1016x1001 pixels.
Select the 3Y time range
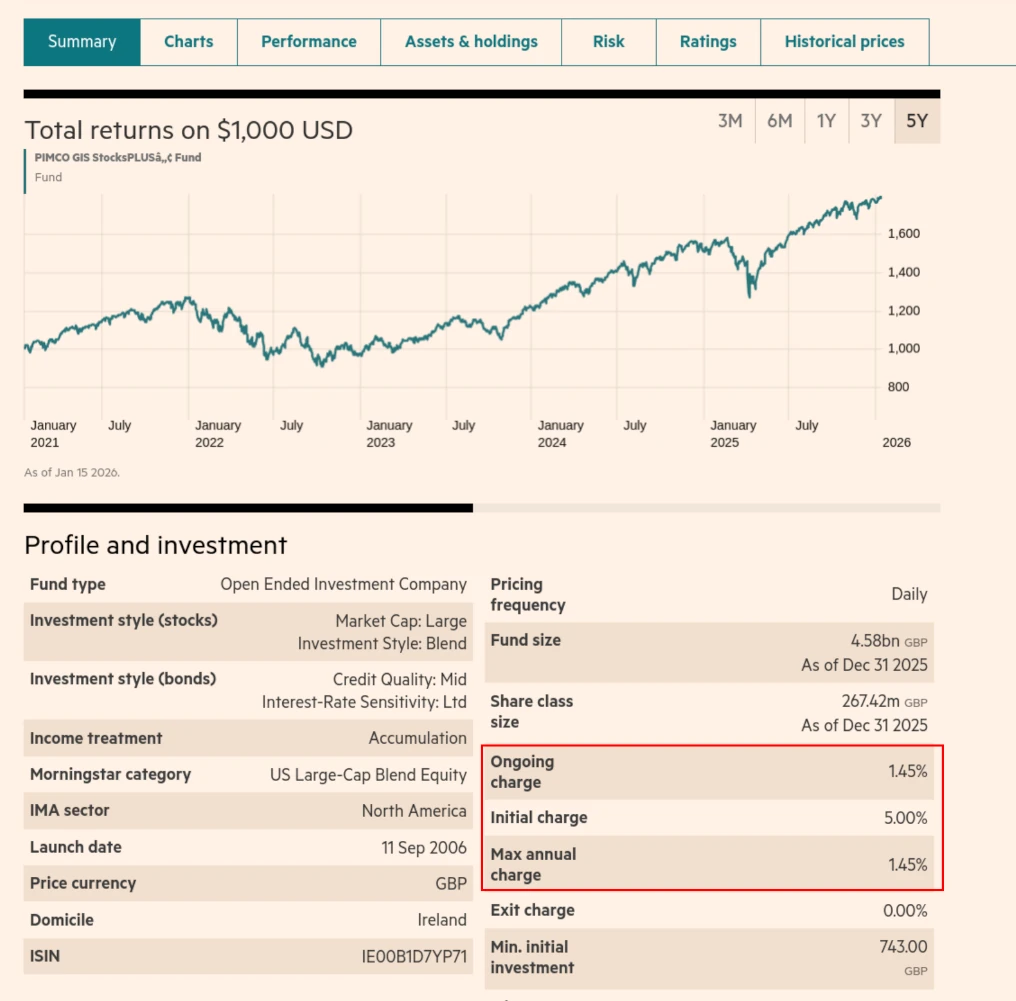[x=870, y=119]
